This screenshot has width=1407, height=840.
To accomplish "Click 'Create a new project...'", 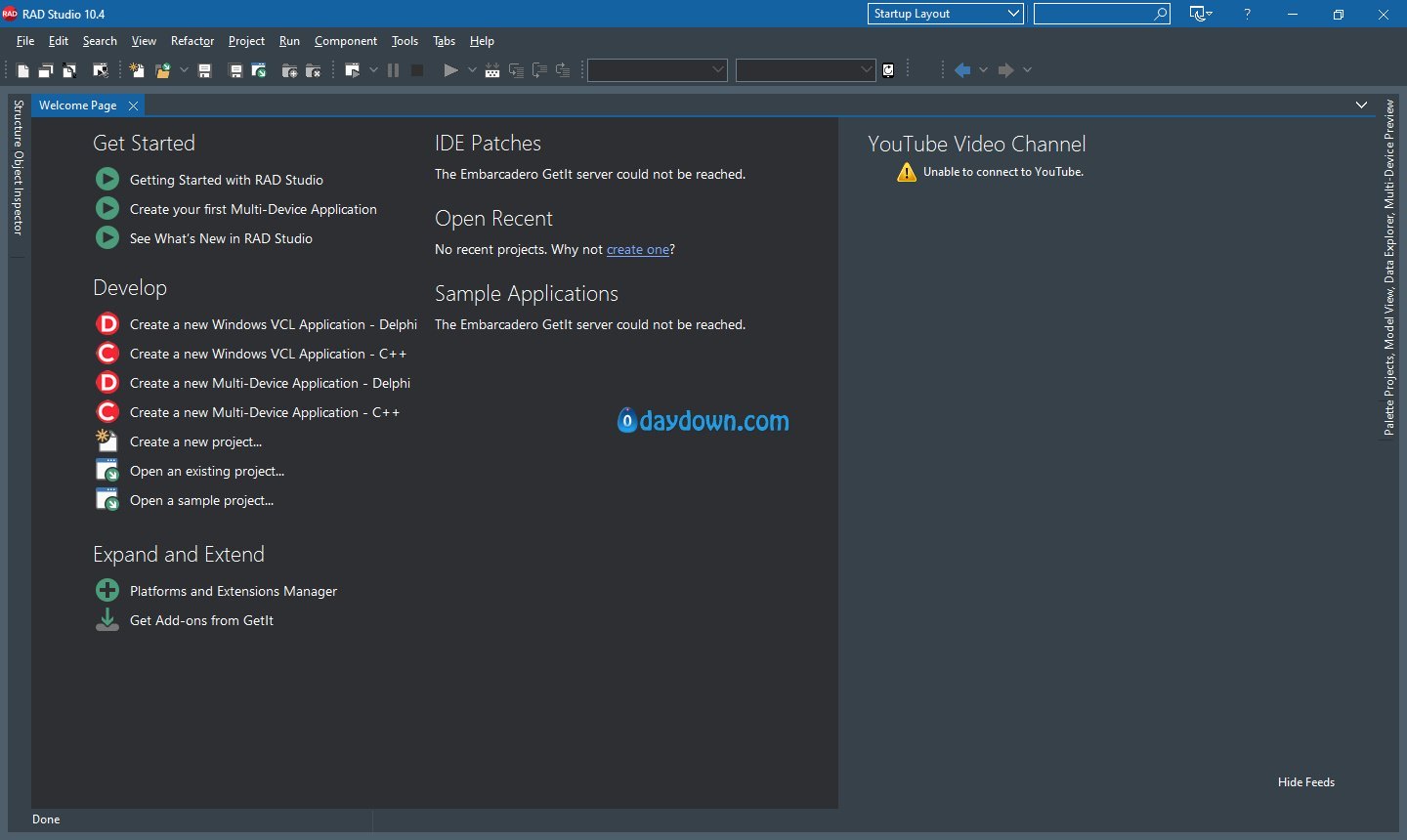I will (x=195, y=441).
